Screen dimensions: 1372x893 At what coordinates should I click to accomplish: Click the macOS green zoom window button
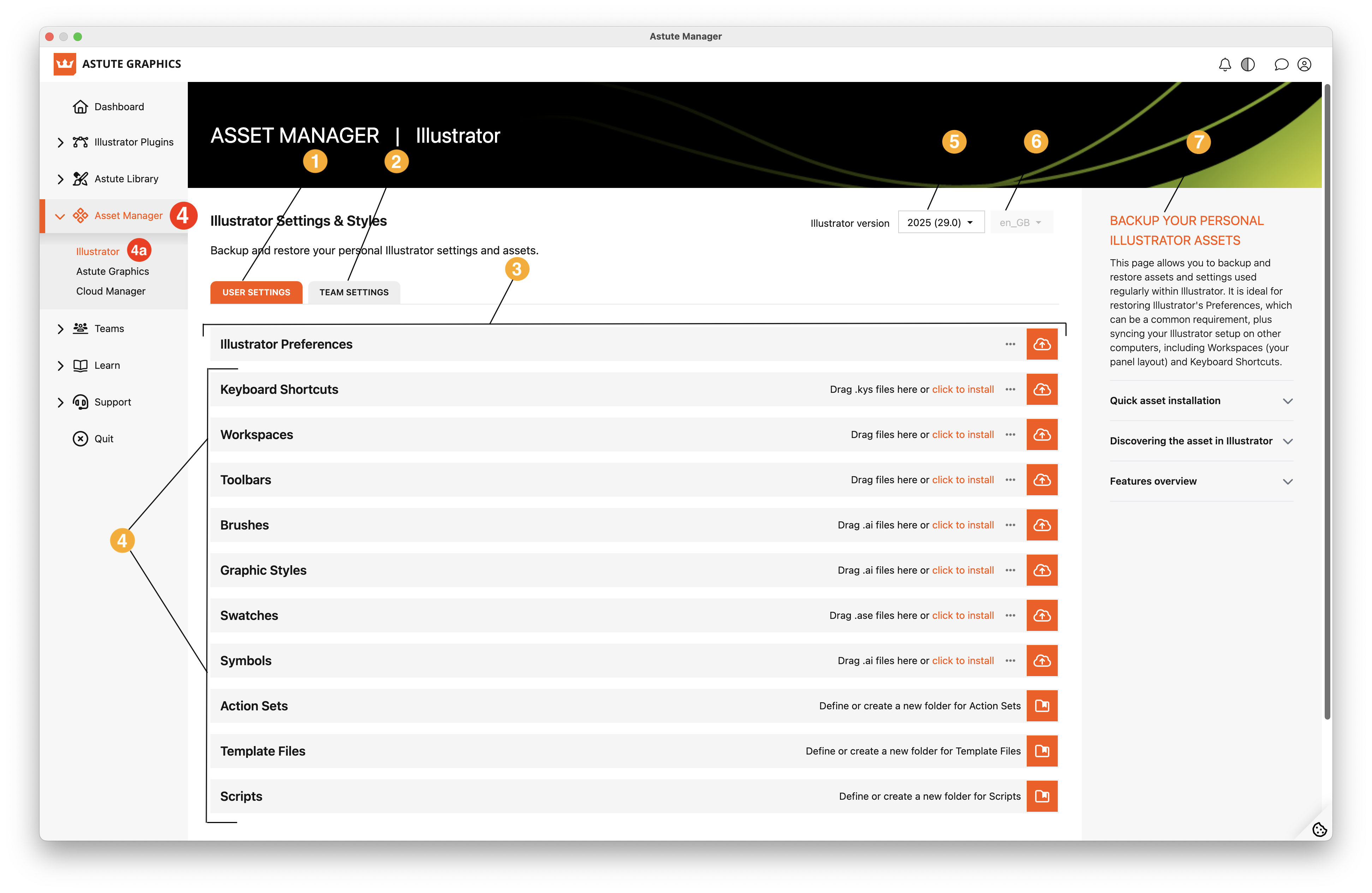coord(78,37)
